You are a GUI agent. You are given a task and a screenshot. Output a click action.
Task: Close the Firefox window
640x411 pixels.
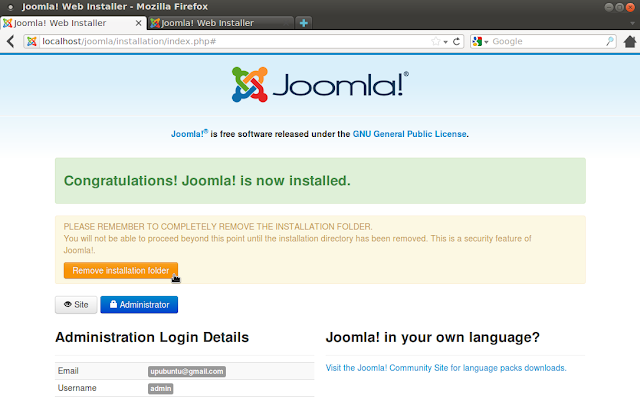coord(631,7)
